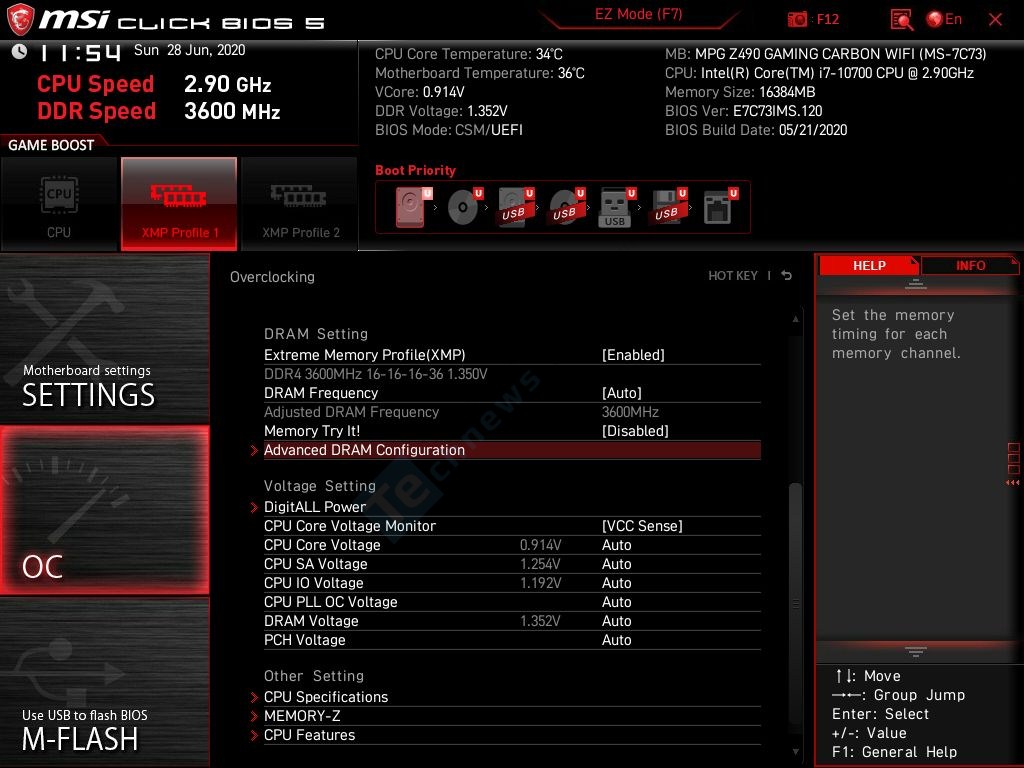This screenshot has width=1024, height=768.
Task: Switch to the INFO tab
Action: coord(970,265)
